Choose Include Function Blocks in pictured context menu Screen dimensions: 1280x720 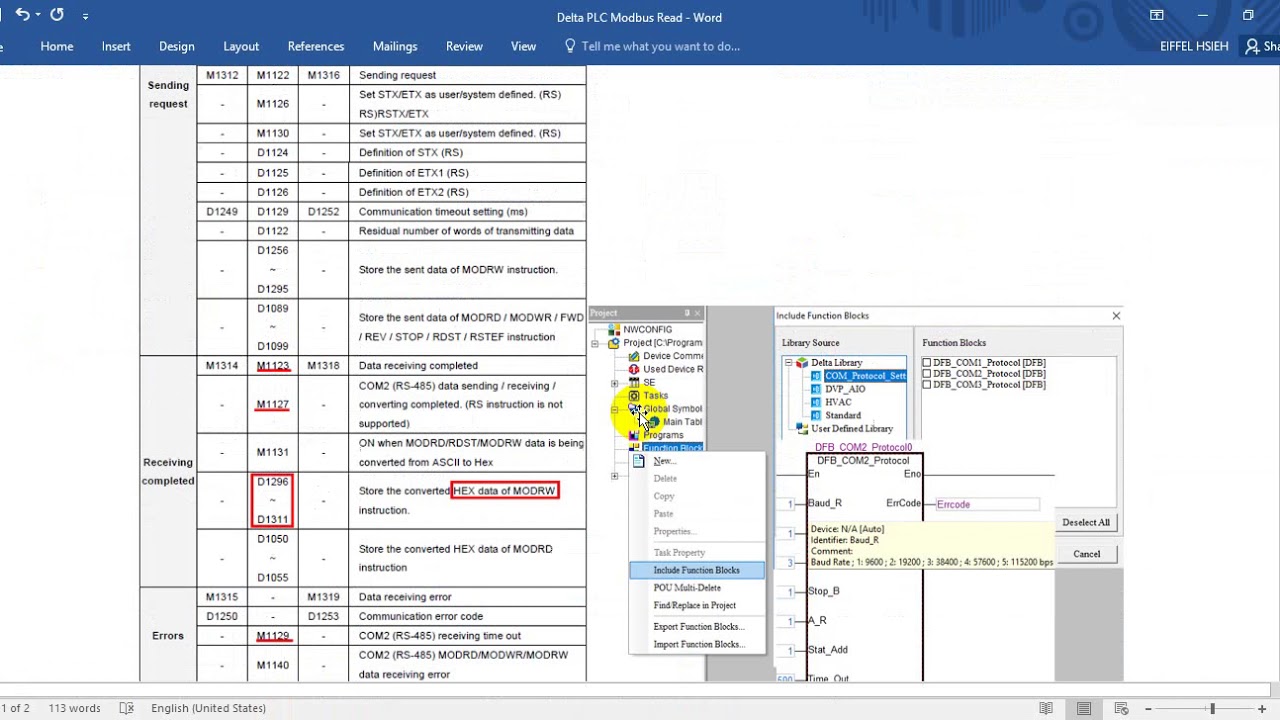pos(697,570)
